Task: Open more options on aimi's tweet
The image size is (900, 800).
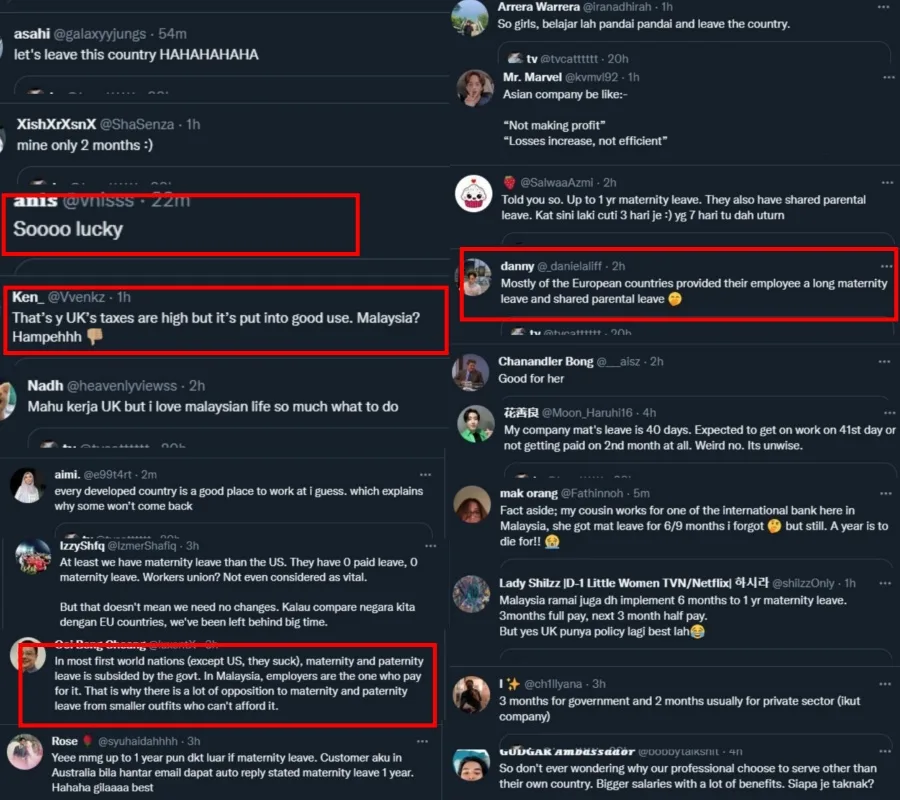Action: pos(425,475)
